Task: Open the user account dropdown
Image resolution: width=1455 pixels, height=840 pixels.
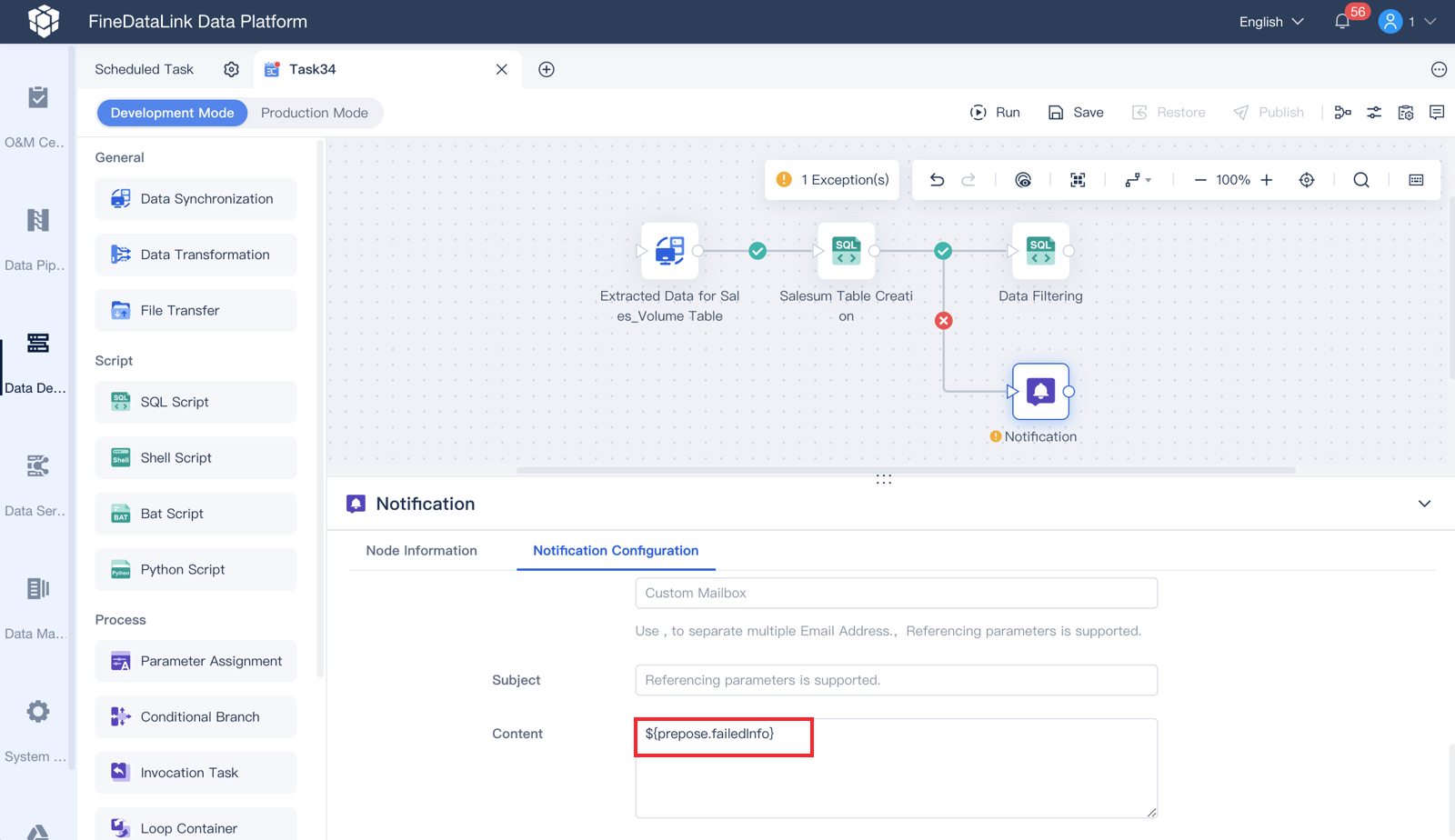Action: [1408, 21]
